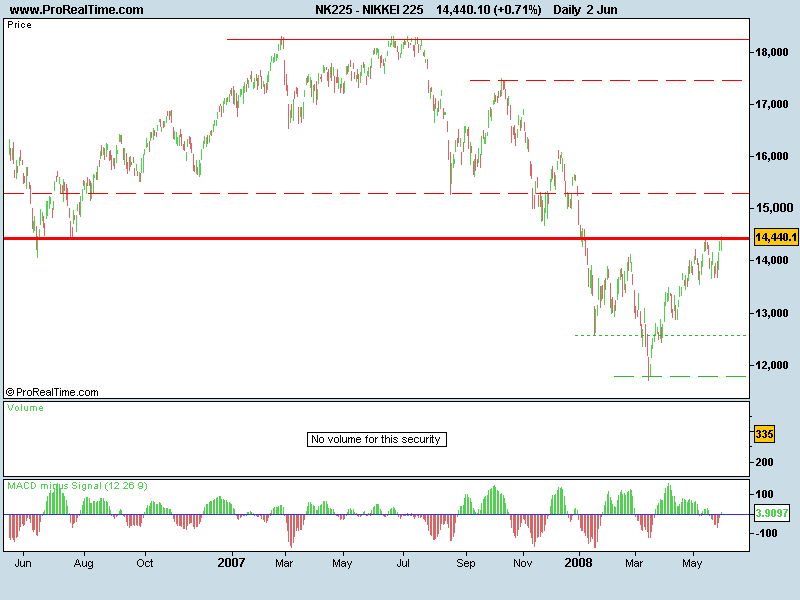This screenshot has width=800, height=600.
Task: Click the 14,000 price axis label
Action: (771, 260)
